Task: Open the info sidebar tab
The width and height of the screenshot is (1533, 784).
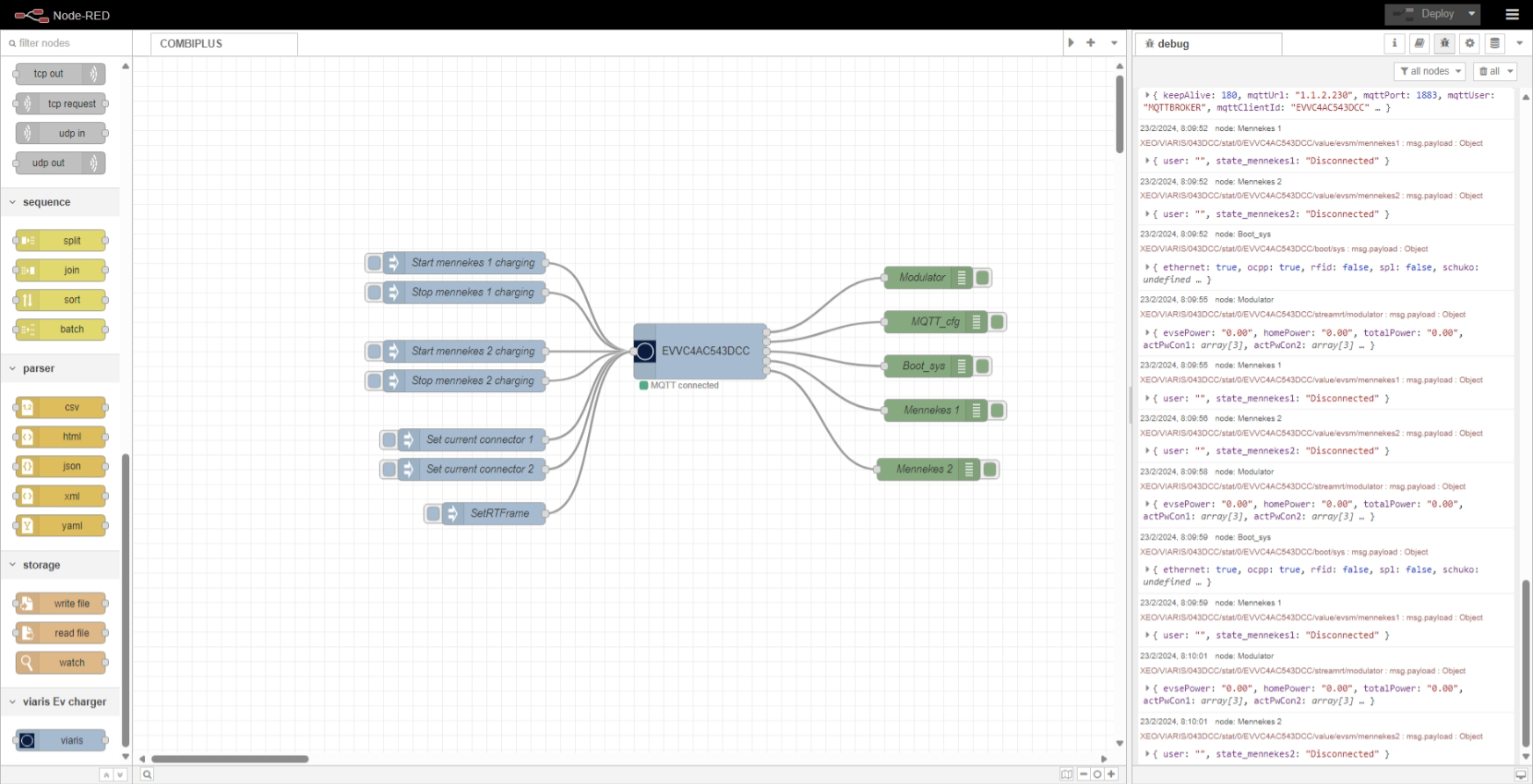Action: click(1394, 43)
